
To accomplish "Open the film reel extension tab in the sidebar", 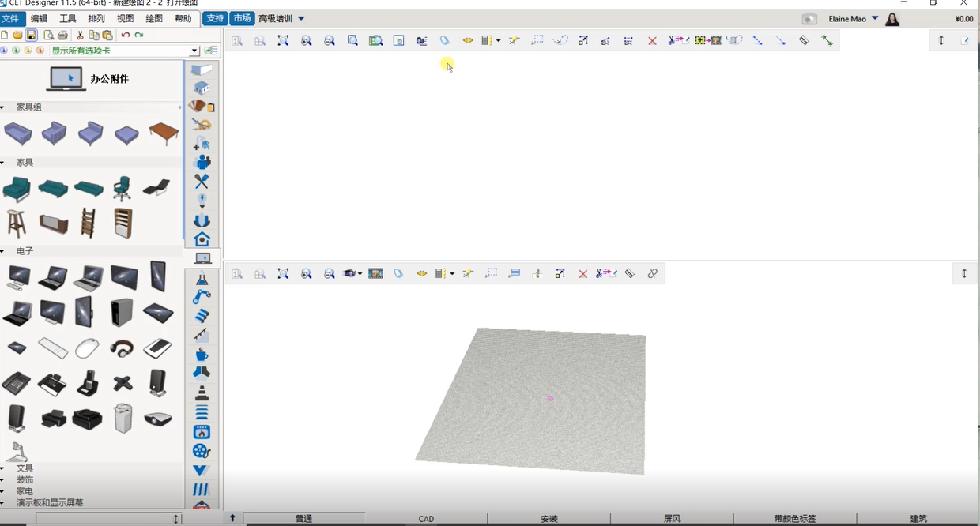I will (202, 451).
